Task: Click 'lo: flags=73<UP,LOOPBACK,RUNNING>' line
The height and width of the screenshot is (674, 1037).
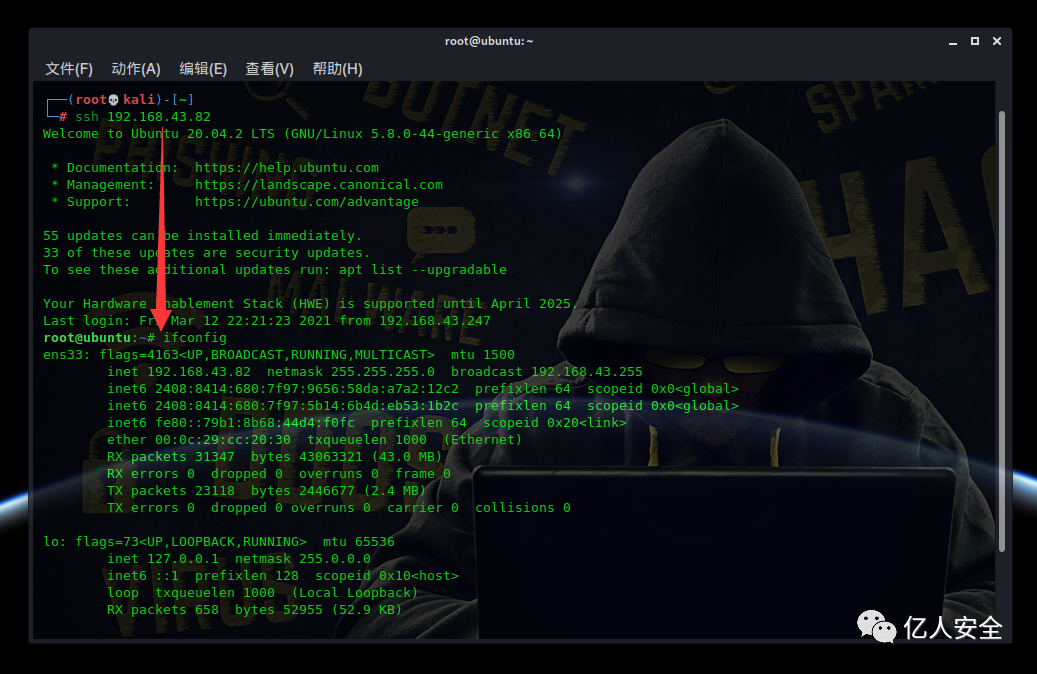Action: [x=219, y=542]
